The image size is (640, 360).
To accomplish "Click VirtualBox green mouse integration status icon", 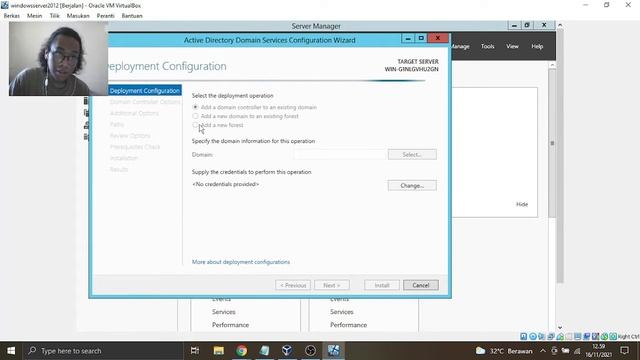I will pos(604,336).
